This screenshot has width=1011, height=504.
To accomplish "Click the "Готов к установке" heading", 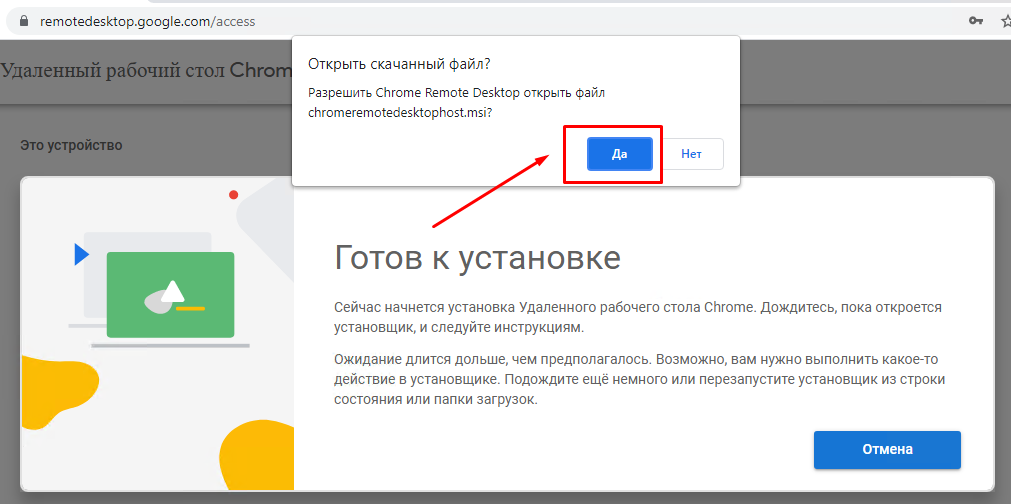I will 477,257.
